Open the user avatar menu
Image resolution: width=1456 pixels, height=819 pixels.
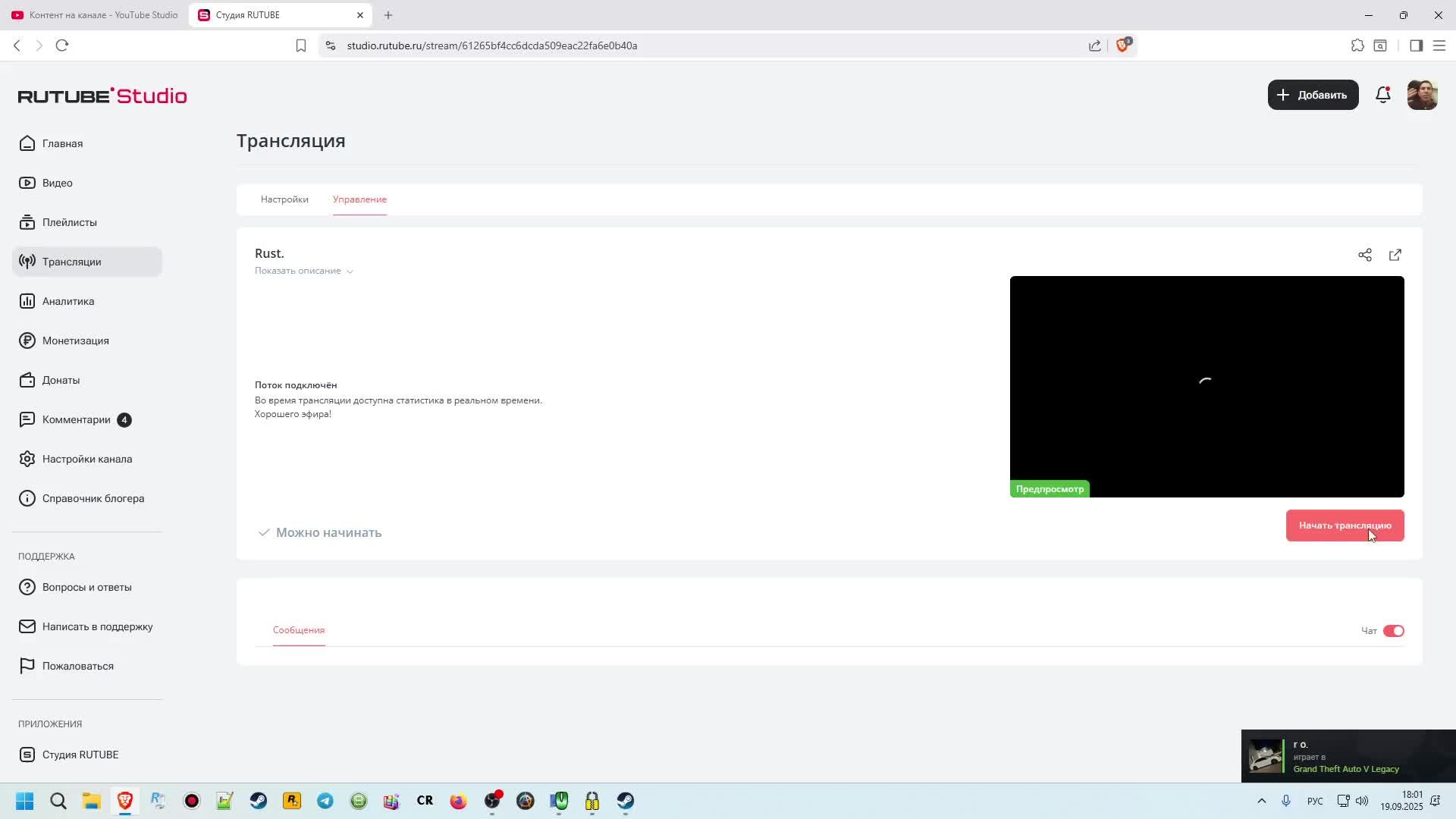point(1422,95)
